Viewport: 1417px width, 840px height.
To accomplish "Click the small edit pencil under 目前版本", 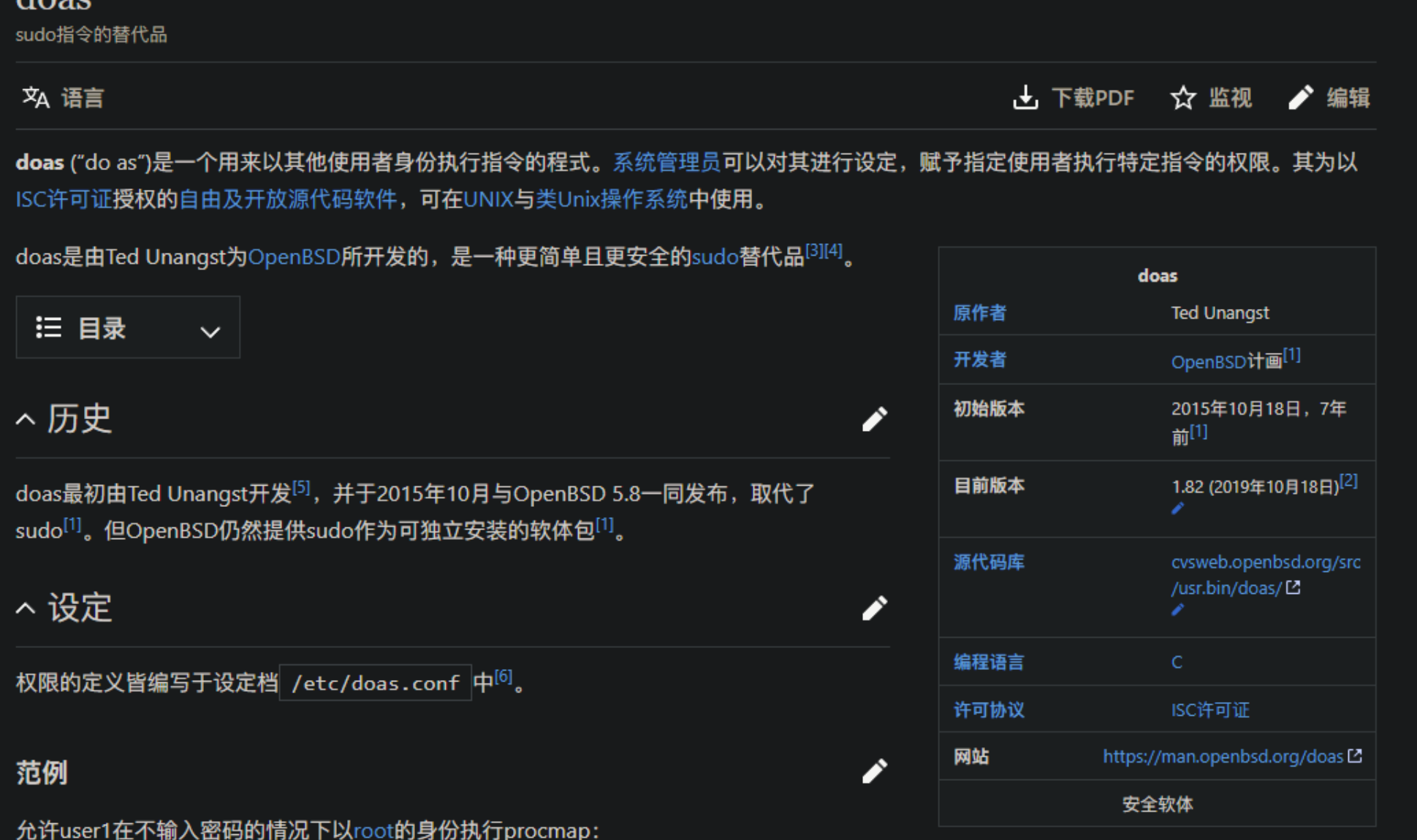I will pos(1177,508).
